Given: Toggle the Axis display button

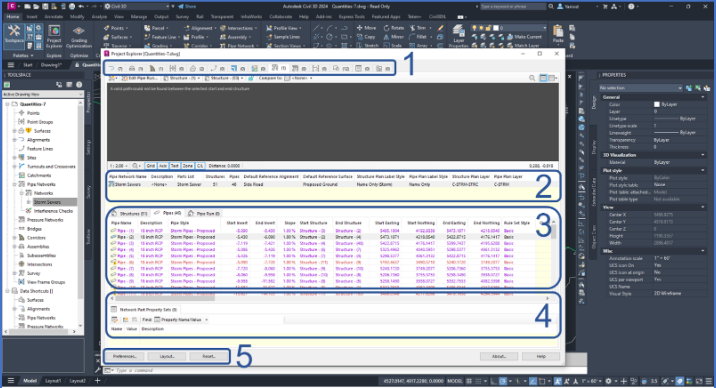Looking at the screenshot, I should click(x=163, y=166).
